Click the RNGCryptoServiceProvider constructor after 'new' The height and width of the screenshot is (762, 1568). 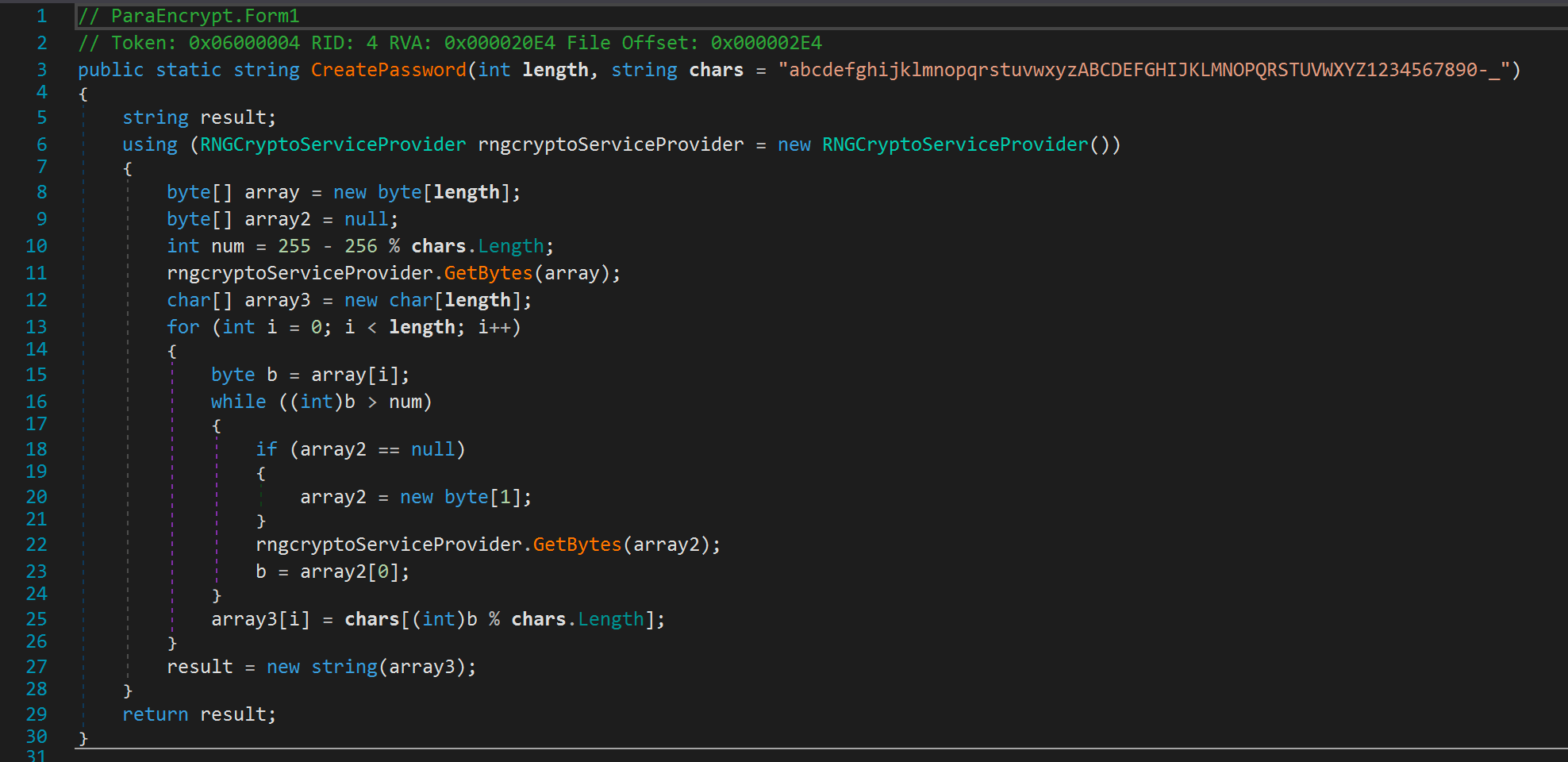tap(955, 144)
